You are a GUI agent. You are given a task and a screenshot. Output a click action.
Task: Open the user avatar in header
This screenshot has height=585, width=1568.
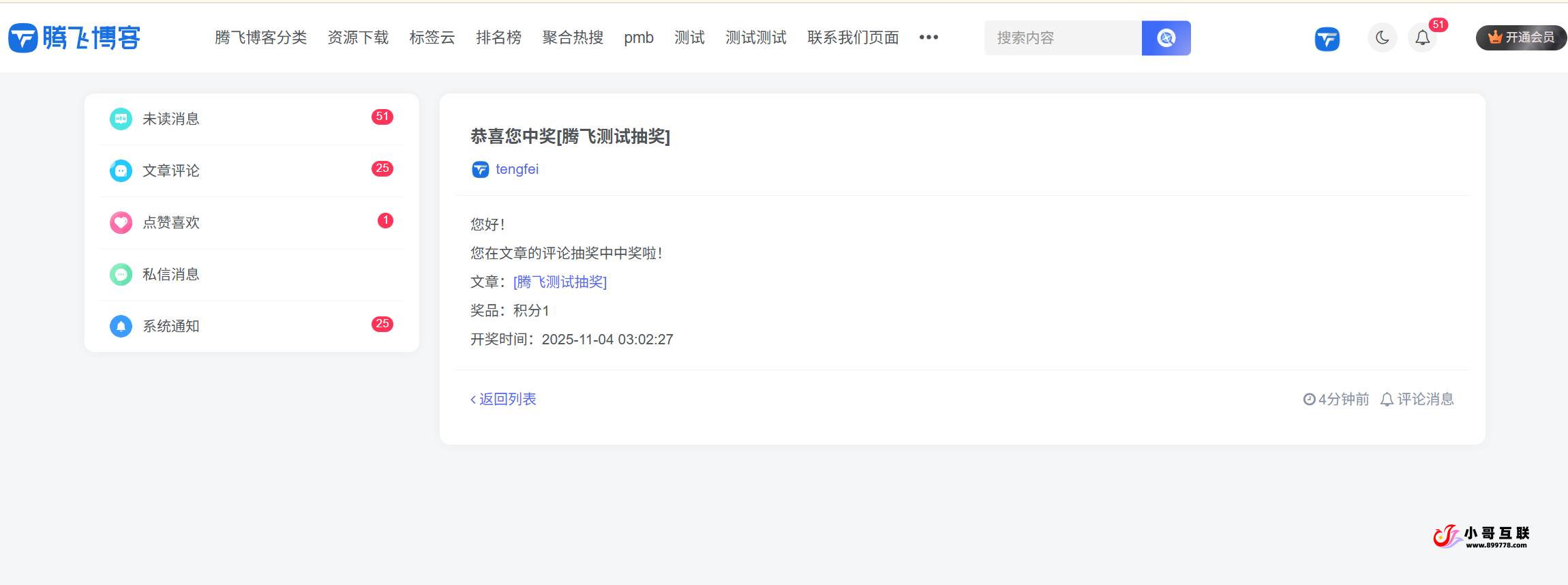[x=1327, y=38]
